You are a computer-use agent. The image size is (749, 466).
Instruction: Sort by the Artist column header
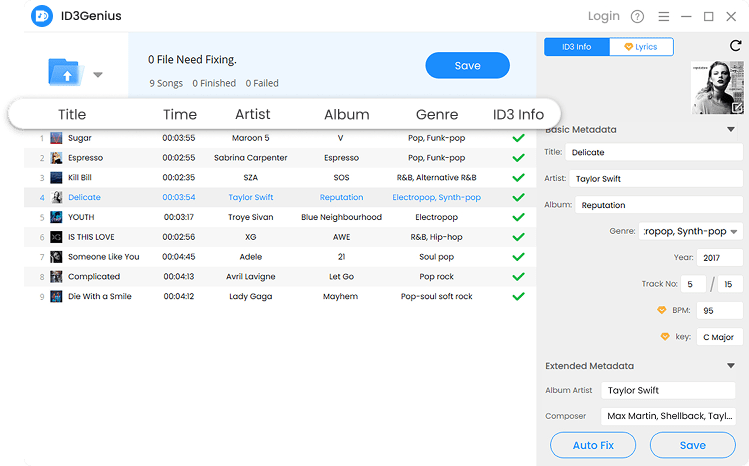(x=253, y=114)
